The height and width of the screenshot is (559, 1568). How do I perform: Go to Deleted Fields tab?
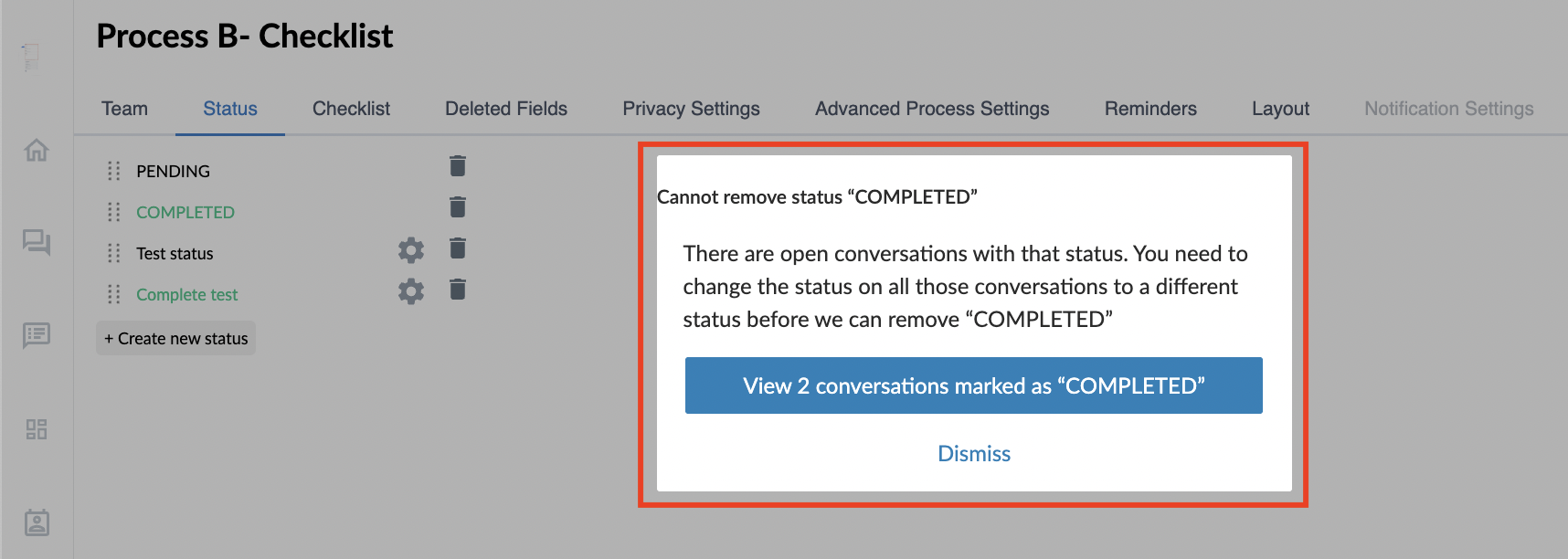point(506,109)
